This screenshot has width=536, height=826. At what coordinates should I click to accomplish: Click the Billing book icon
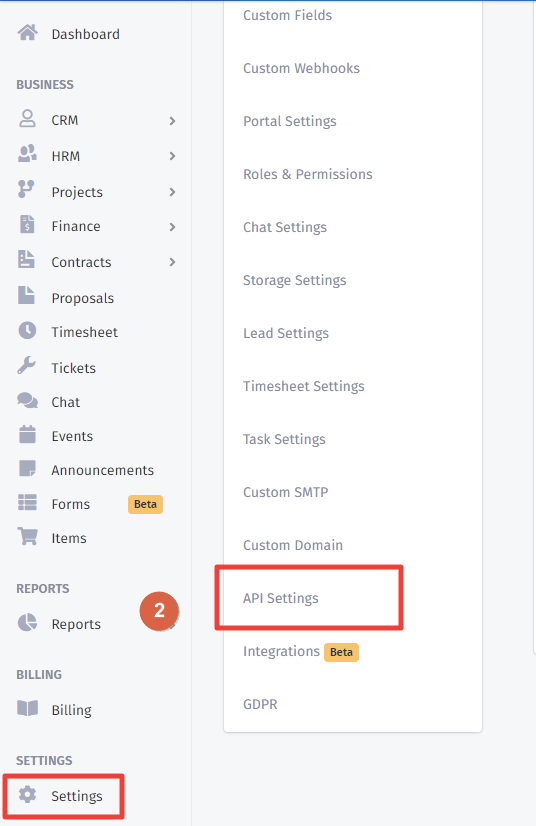tap(27, 709)
